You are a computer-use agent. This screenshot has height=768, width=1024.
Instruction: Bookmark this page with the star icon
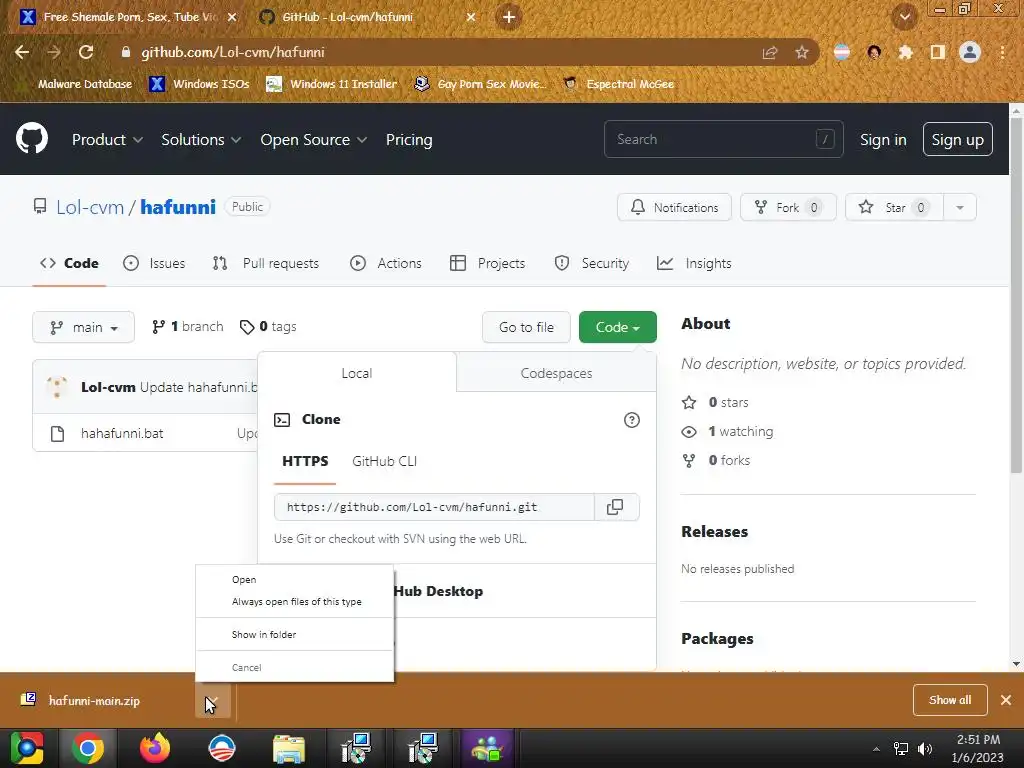tap(801, 52)
